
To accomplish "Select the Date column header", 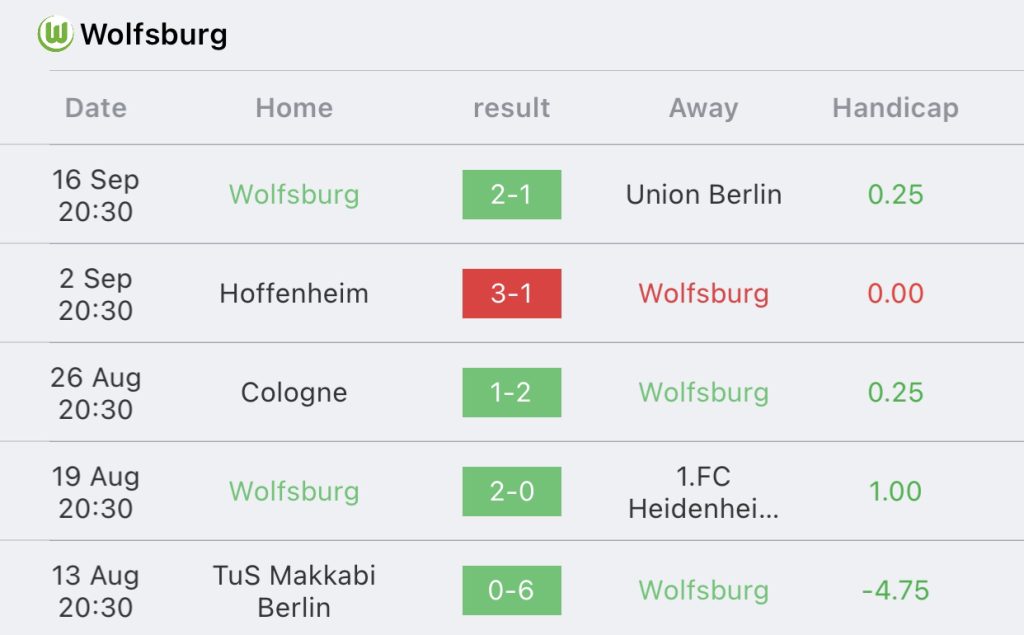I will pyautogui.click(x=96, y=108).
